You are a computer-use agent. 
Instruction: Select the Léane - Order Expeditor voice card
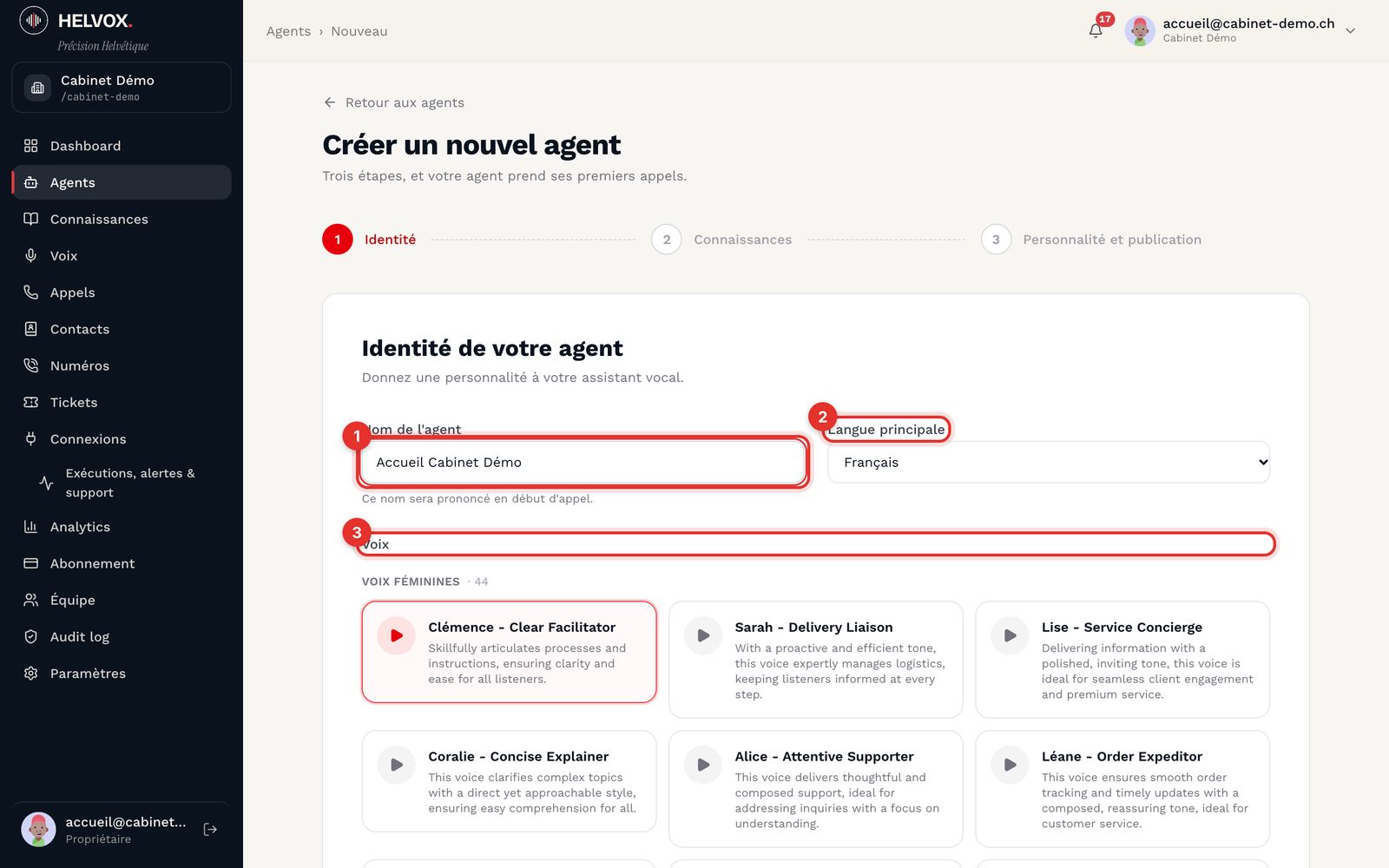pyautogui.click(x=1122, y=789)
